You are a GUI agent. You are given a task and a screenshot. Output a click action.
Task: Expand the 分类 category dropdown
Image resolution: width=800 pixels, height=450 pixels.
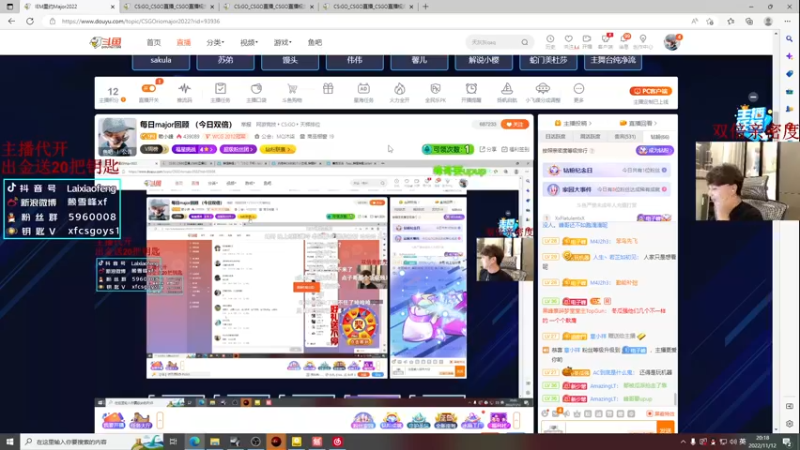(215, 42)
